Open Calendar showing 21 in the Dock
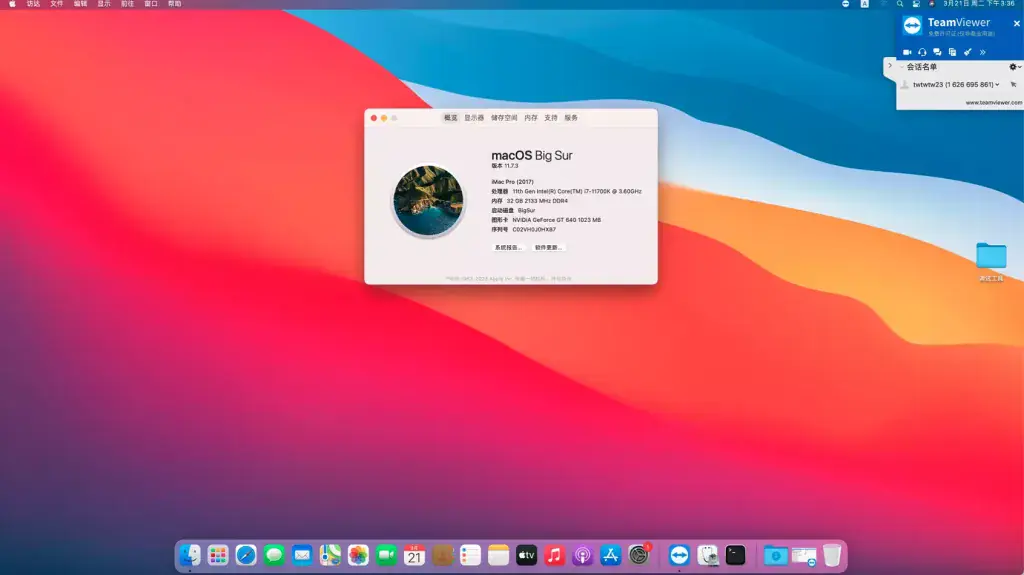 tap(414, 555)
